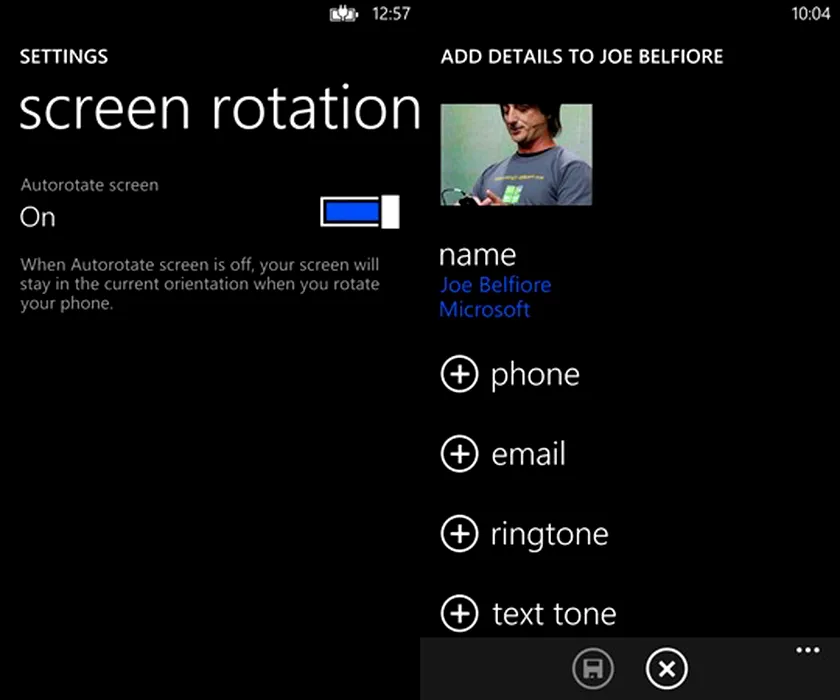Select the email label

tap(528, 454)
